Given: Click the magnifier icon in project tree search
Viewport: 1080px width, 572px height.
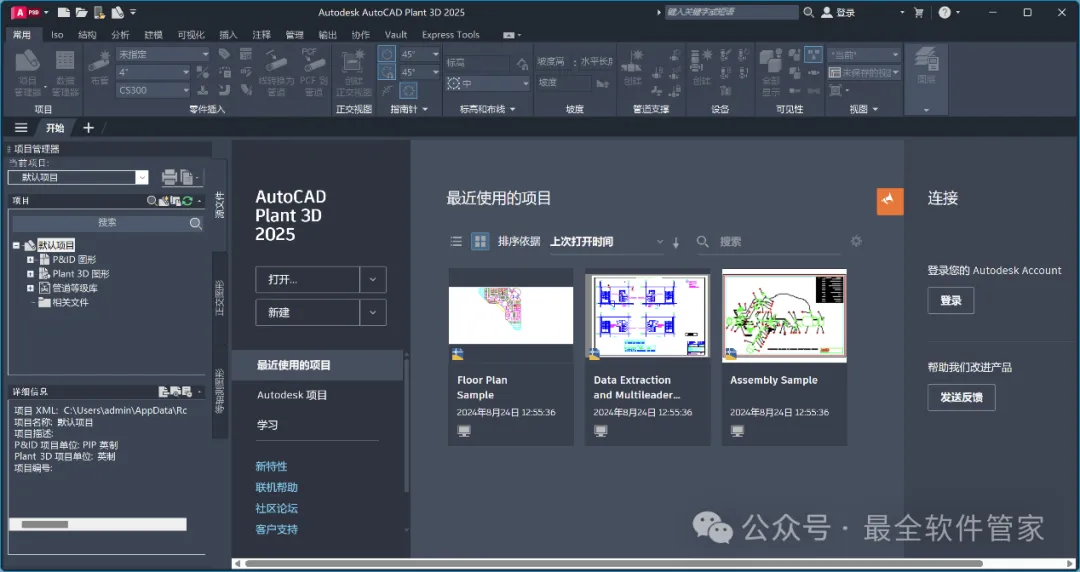Looking at the screenshot, I should coord(196,223).
